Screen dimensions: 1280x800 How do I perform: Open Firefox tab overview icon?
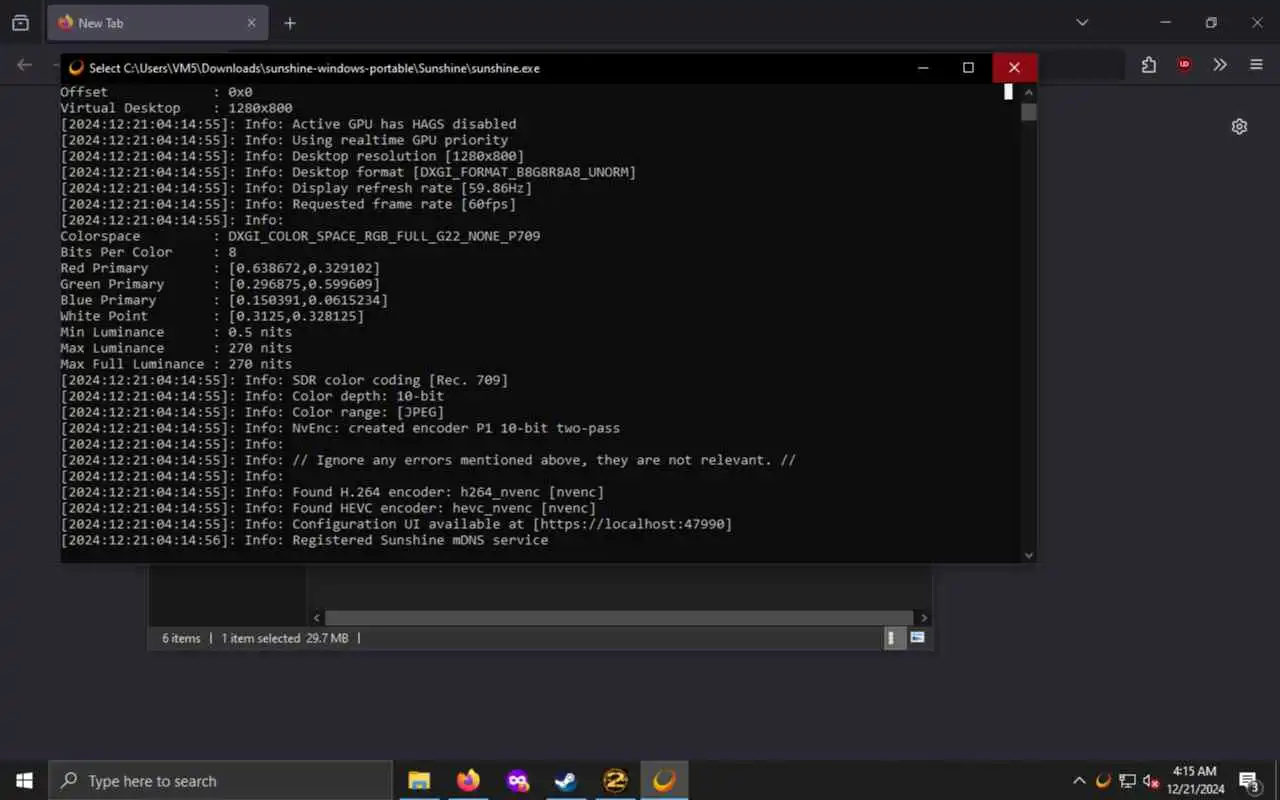20,22
